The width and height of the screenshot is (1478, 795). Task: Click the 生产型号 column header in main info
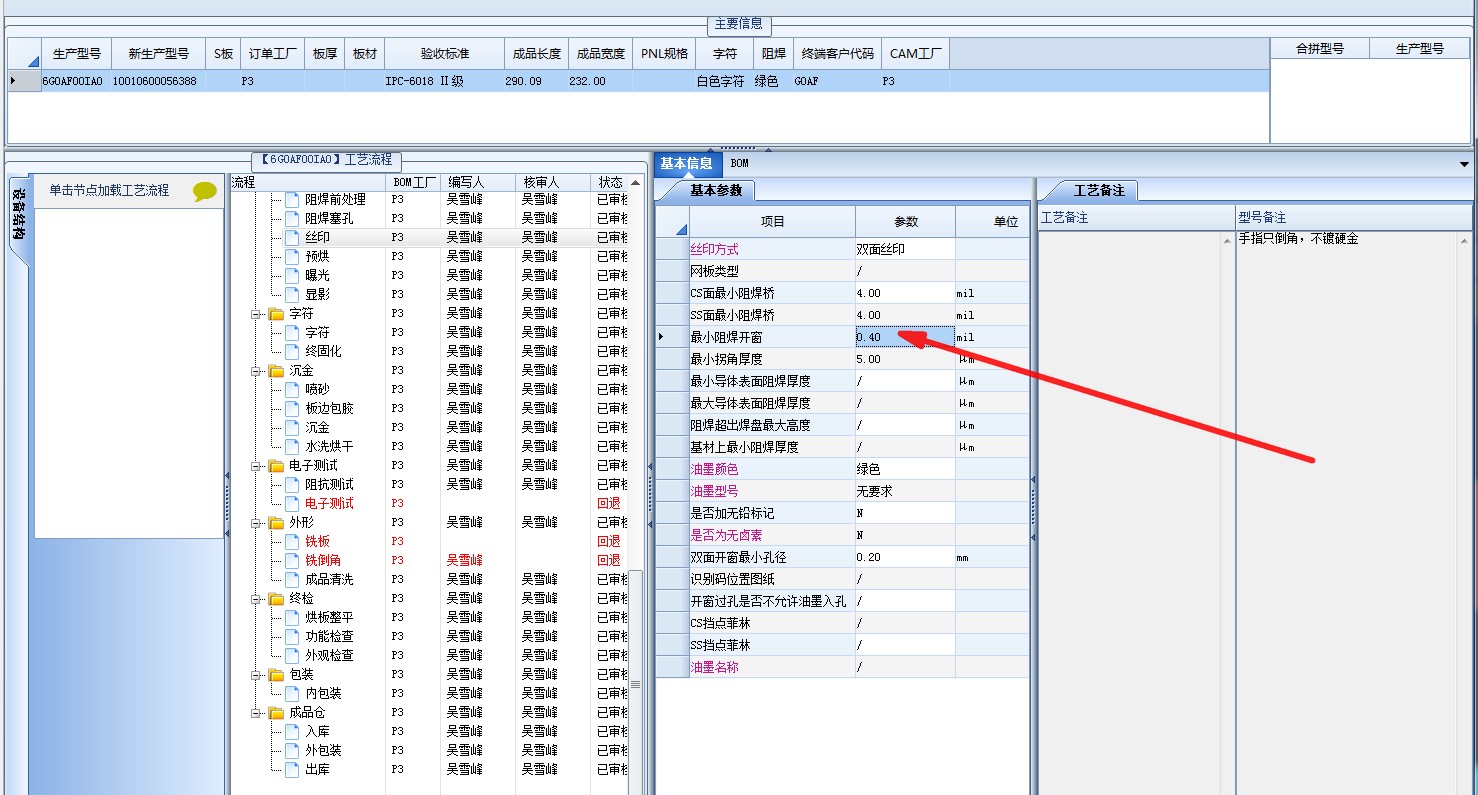coord(76,53)
